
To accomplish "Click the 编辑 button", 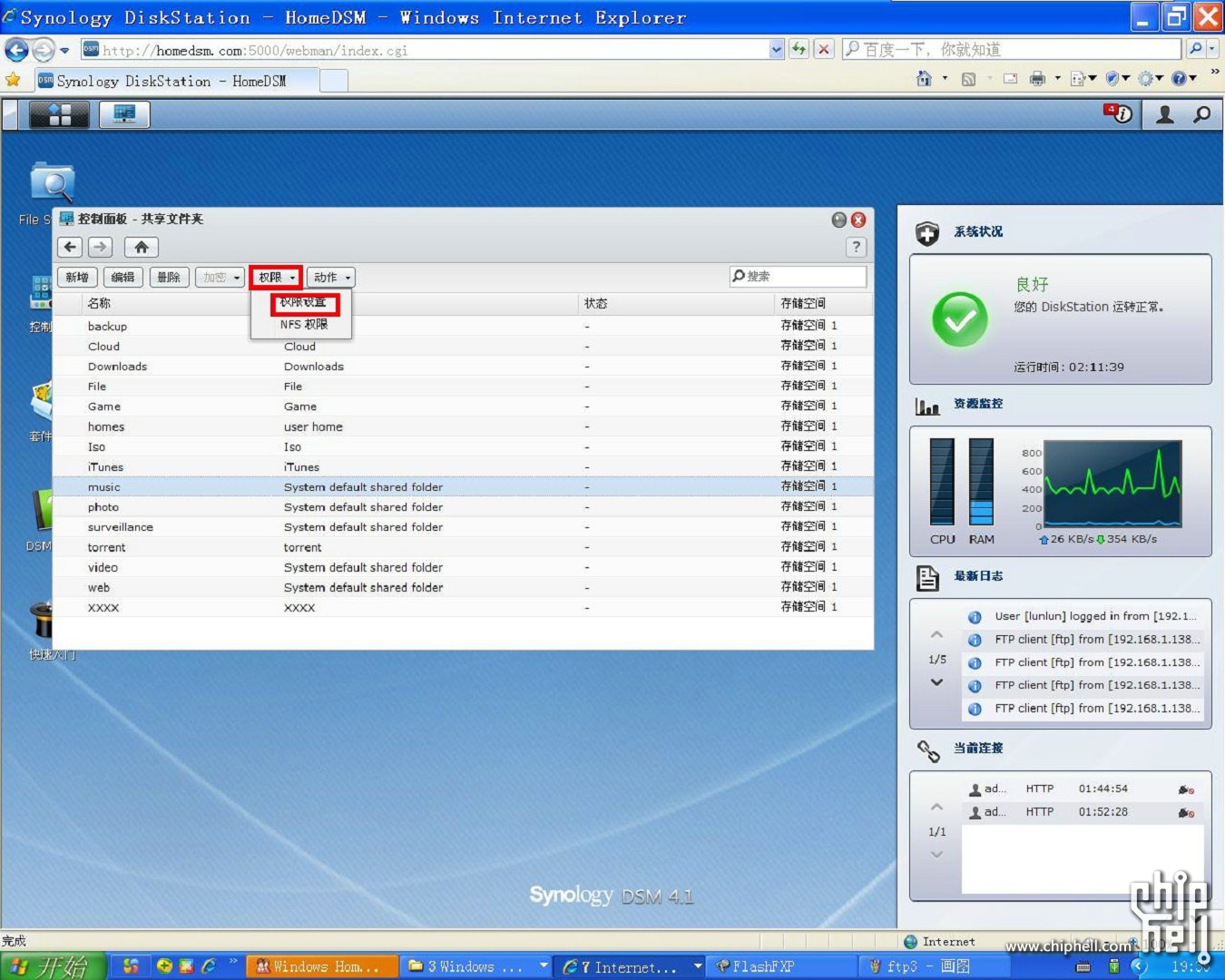I will pos(123,278).
